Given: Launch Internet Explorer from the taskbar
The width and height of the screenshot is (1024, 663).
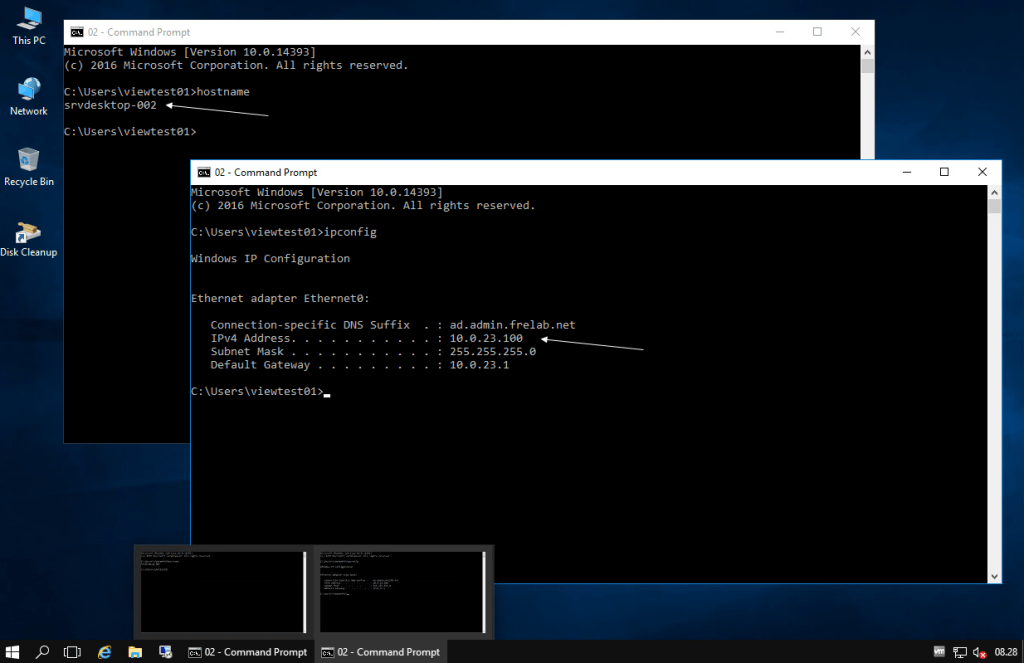Looking at the screenshot, I should click(x=104, y=652).
